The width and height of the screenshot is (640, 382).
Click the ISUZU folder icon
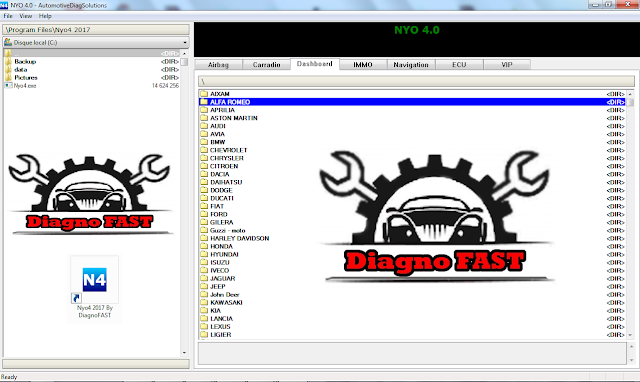204,262
